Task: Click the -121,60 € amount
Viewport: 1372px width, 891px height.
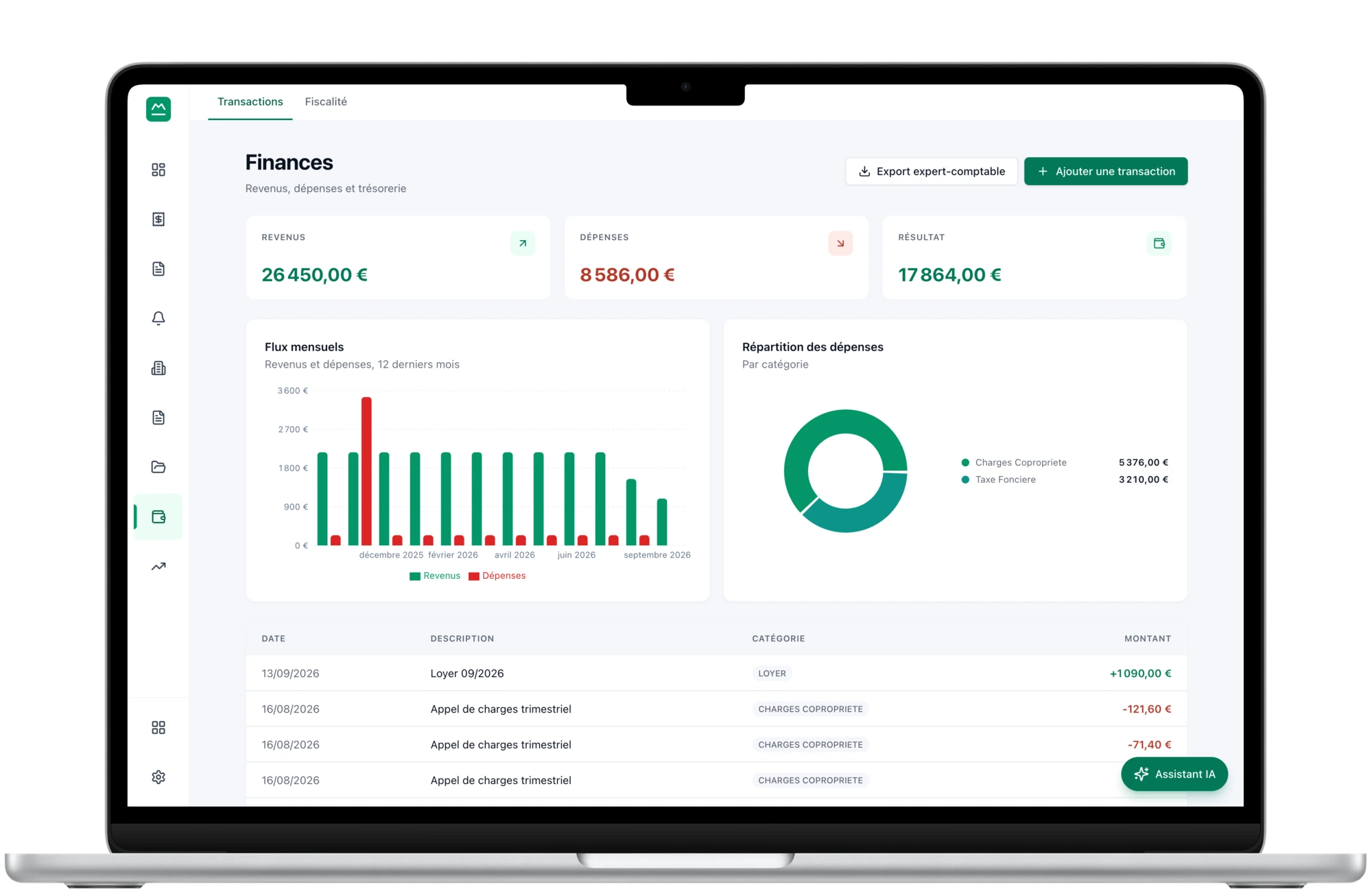Action: click(1146, 709)
